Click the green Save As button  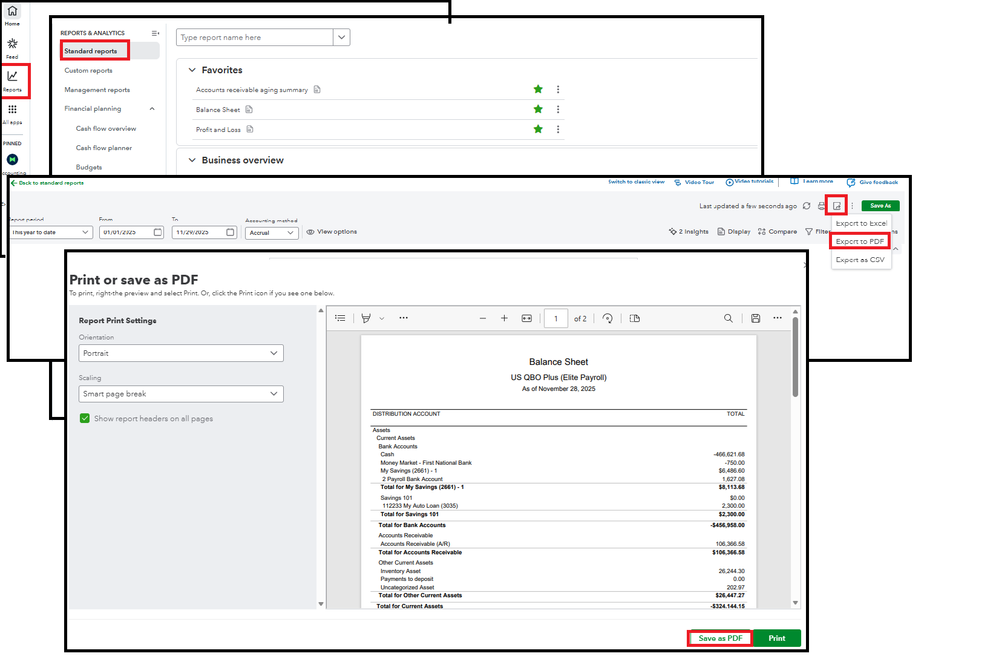[880, 206]
